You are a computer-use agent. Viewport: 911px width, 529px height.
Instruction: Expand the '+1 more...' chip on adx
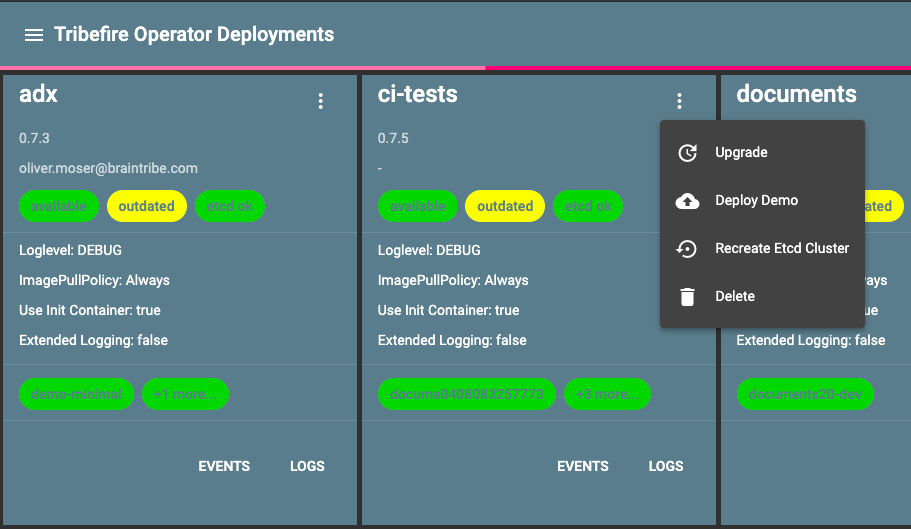point(185,394)
